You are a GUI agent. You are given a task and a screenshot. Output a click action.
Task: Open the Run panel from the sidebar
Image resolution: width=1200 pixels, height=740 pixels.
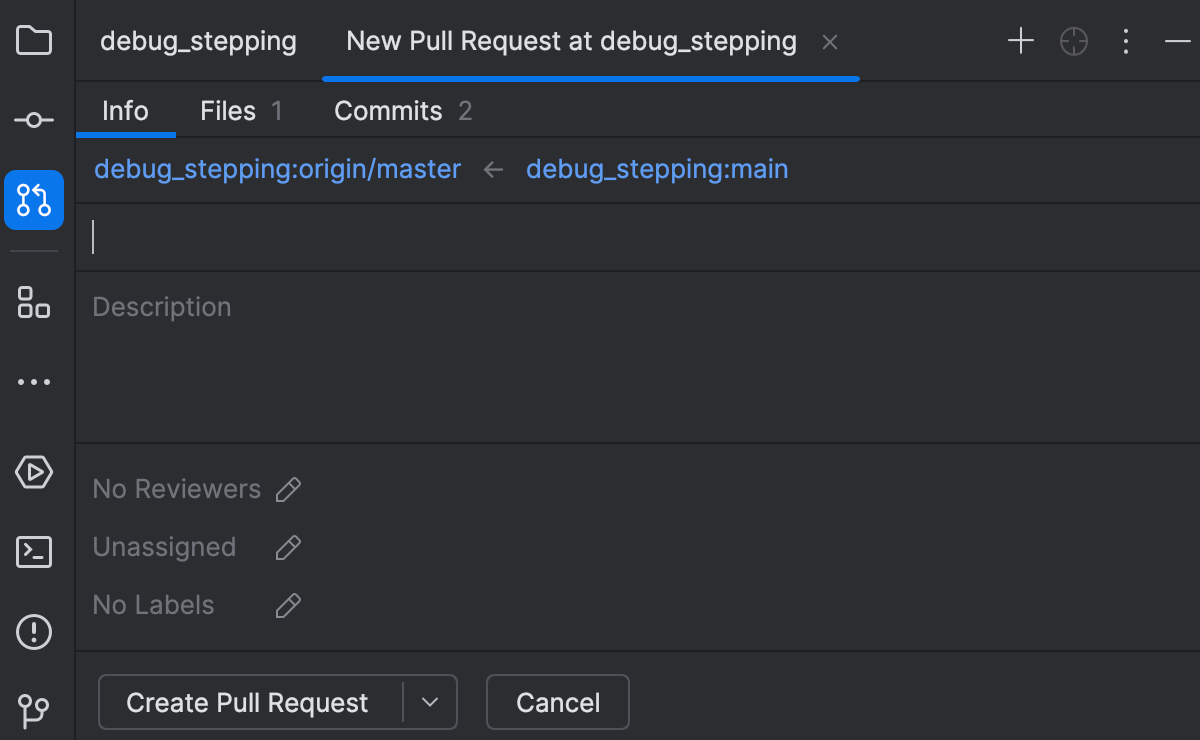coord(33,472)
